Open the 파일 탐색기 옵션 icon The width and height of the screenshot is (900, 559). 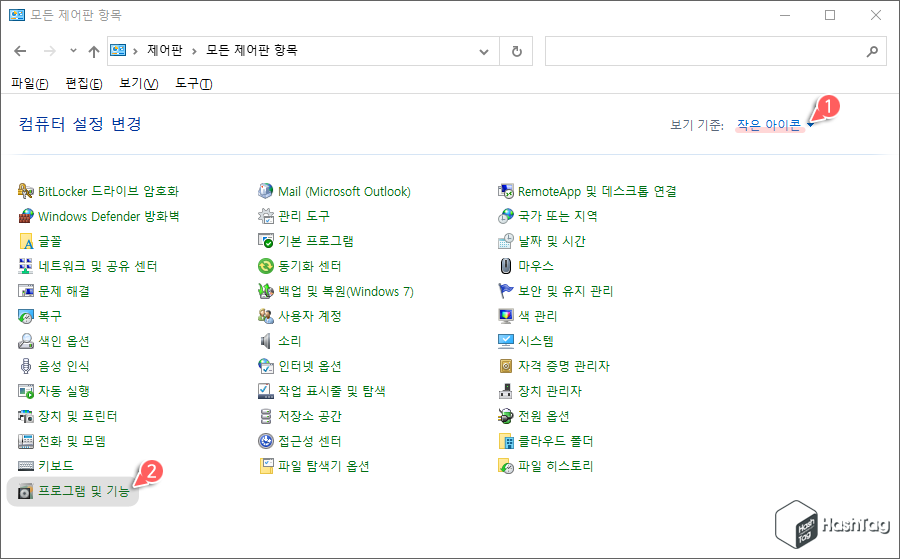pyautogui.click(x=265, y=466)
